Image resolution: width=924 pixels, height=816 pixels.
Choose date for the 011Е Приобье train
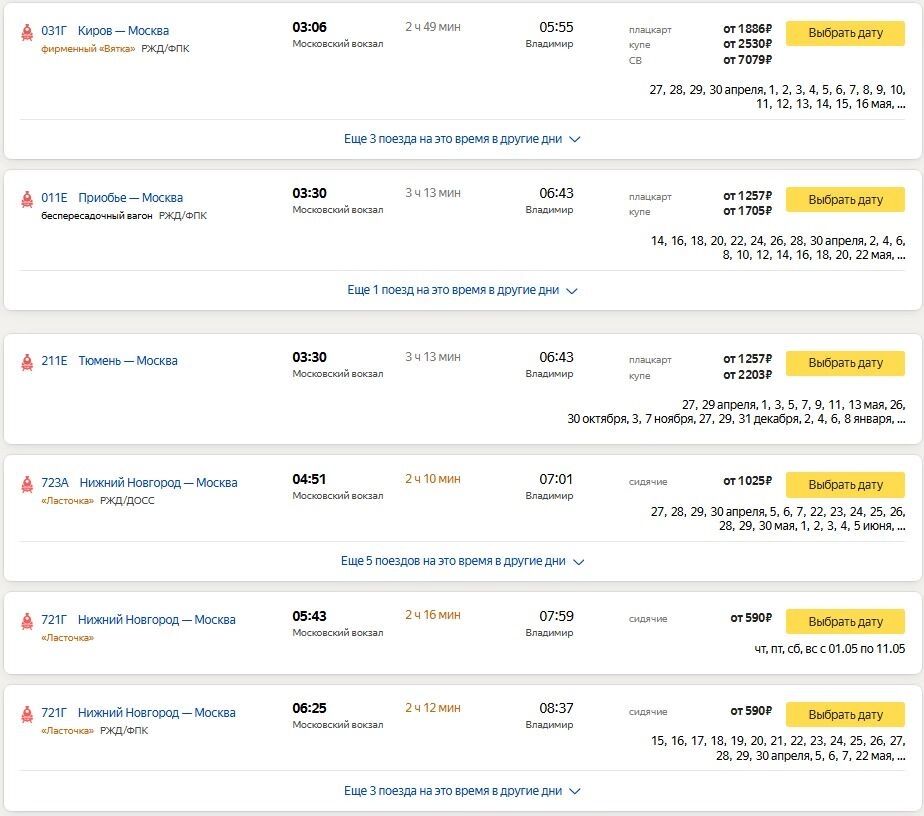(845, 200)
